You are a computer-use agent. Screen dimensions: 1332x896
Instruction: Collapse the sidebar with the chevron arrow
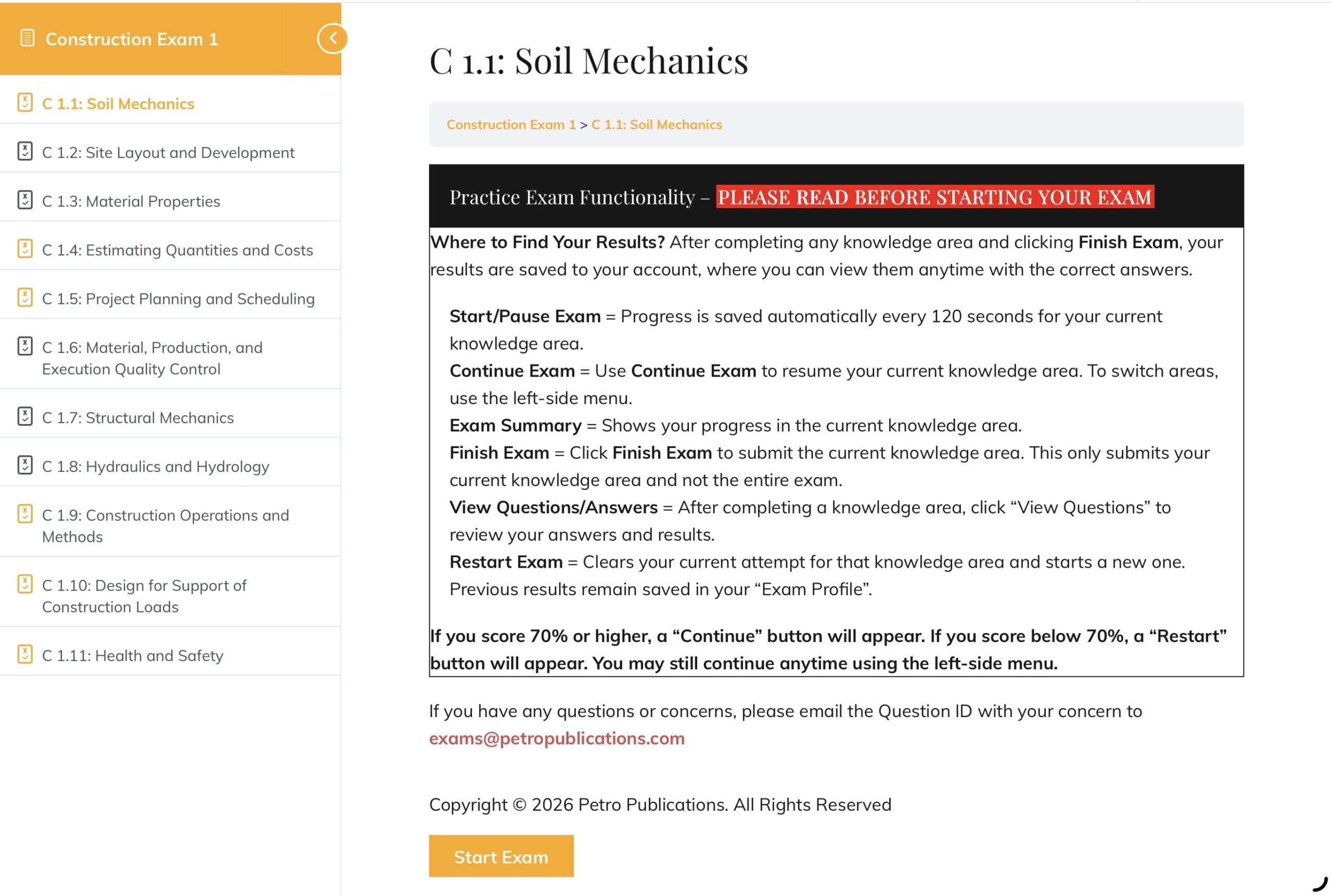[x=332, y=39]
